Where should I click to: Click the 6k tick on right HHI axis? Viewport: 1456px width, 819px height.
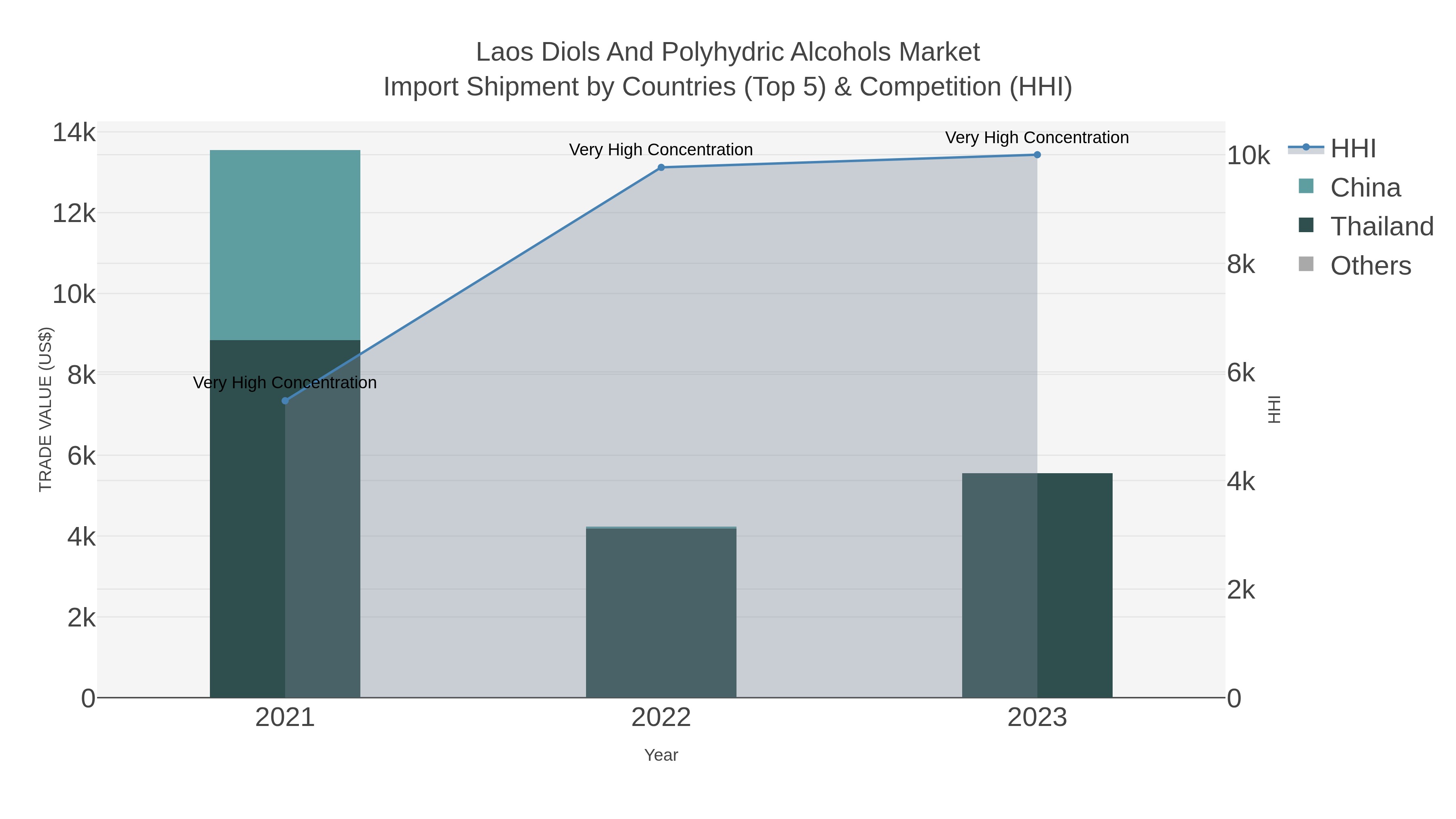pos(1241,373)
